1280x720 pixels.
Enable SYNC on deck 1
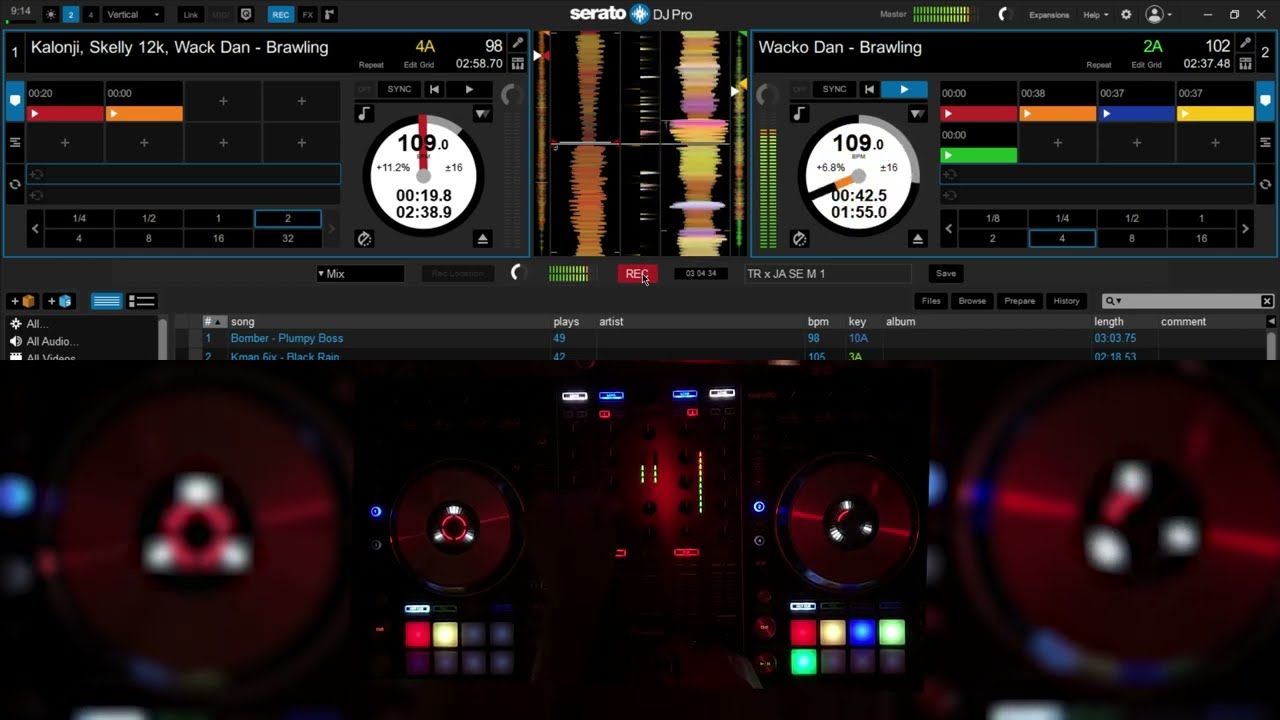[399, 89]
